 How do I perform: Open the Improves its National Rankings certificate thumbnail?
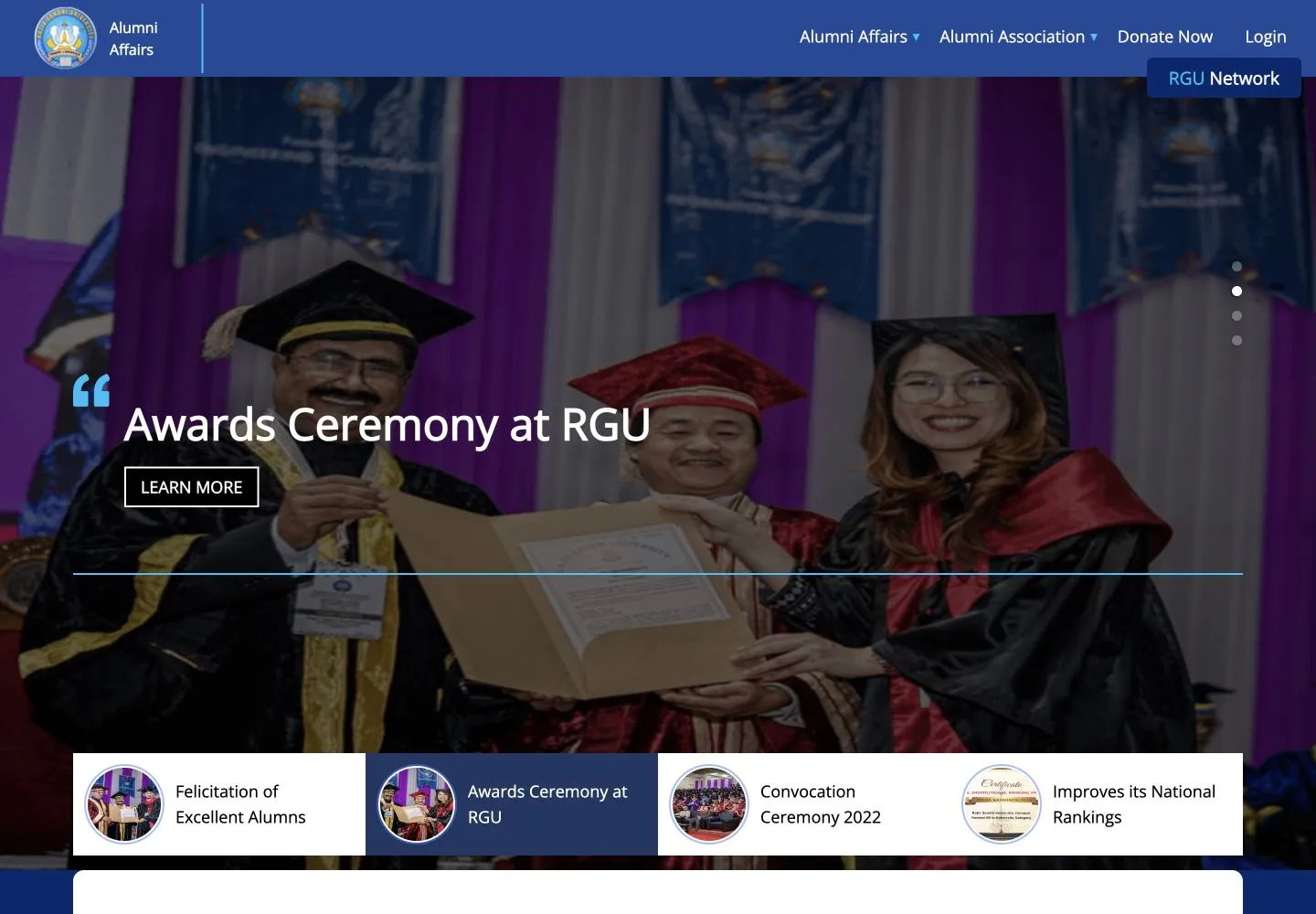pos(1001,804)
